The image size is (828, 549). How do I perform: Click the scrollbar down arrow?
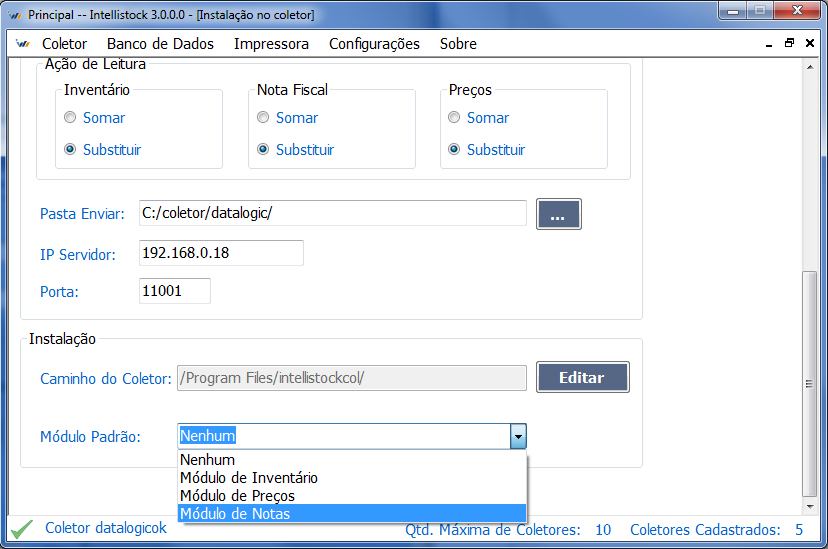(x=810, y=507)
